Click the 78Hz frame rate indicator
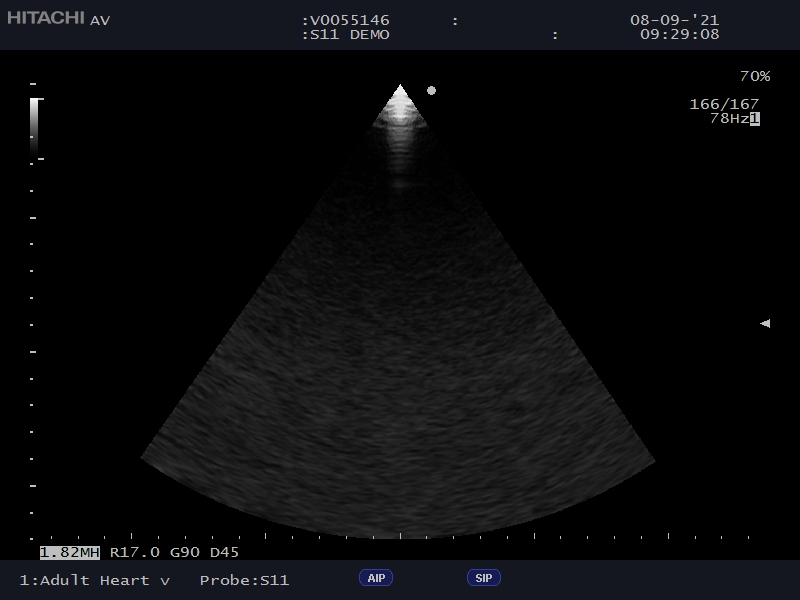This screenshot has height=600, width=800. tap(729, 118)
